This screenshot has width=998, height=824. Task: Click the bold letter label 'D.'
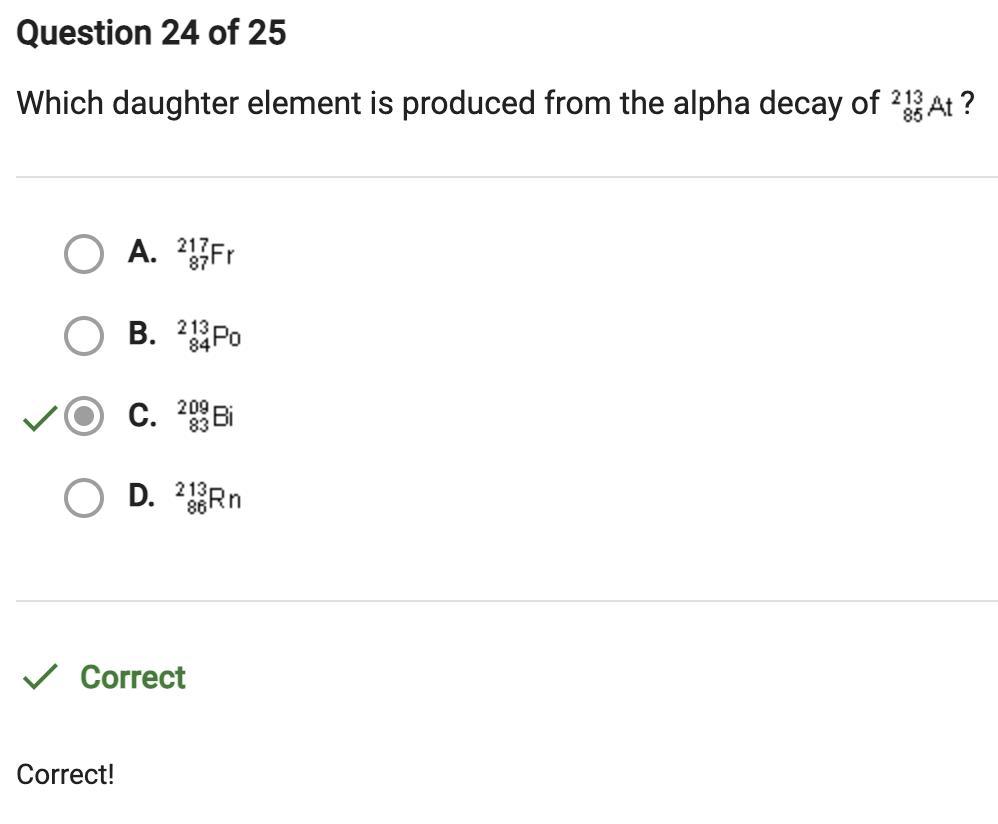pyautogui.click(x=142, y=495)
